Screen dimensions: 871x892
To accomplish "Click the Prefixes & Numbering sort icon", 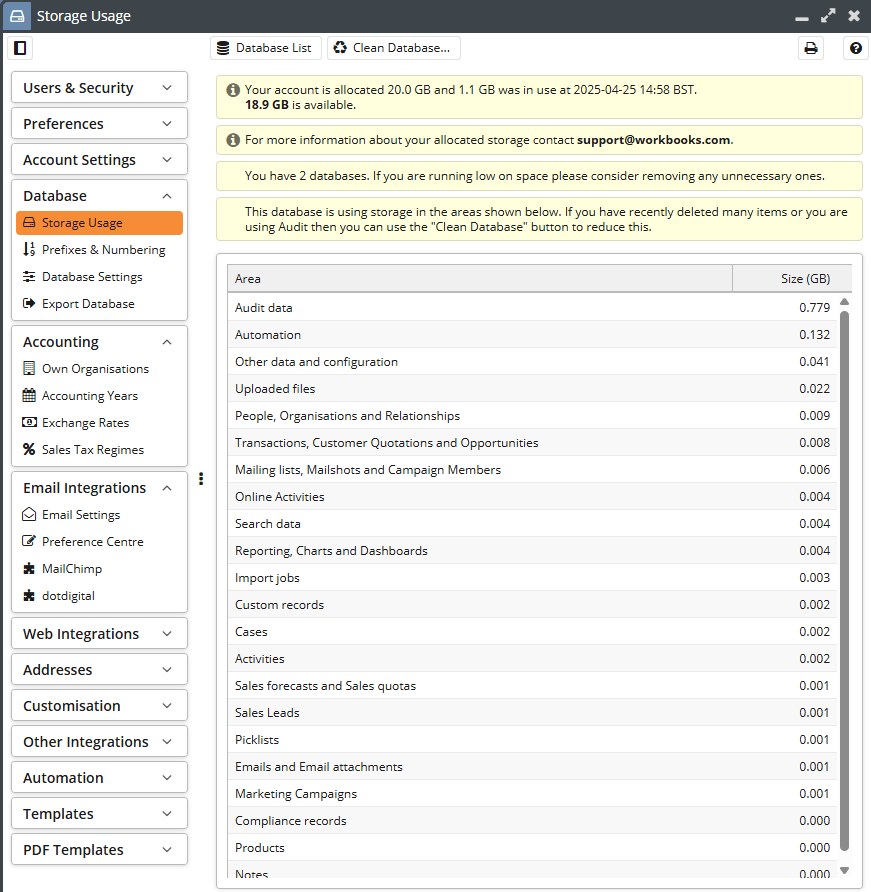I will pyautogui.click(x=29, y=249).
